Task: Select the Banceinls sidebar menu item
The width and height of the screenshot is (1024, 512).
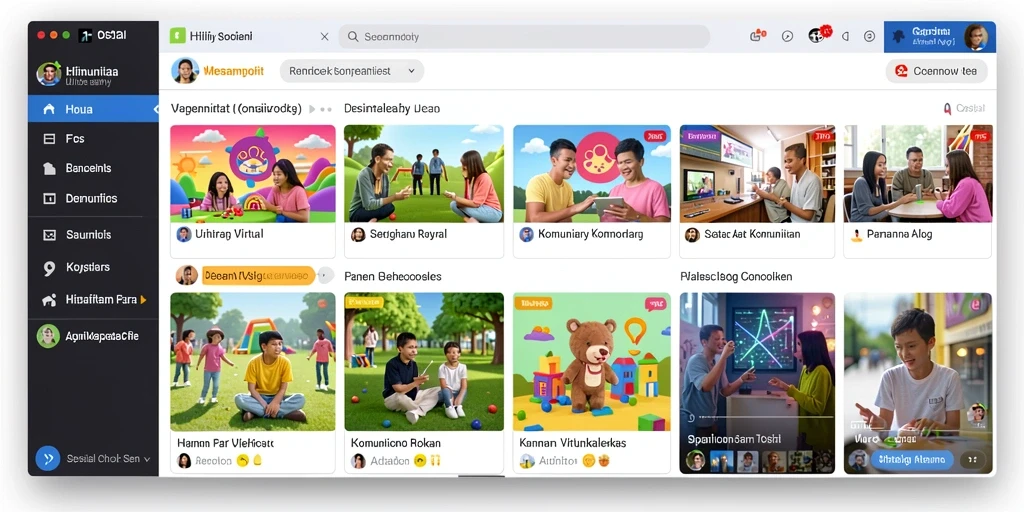Action: tap(93, 168)
